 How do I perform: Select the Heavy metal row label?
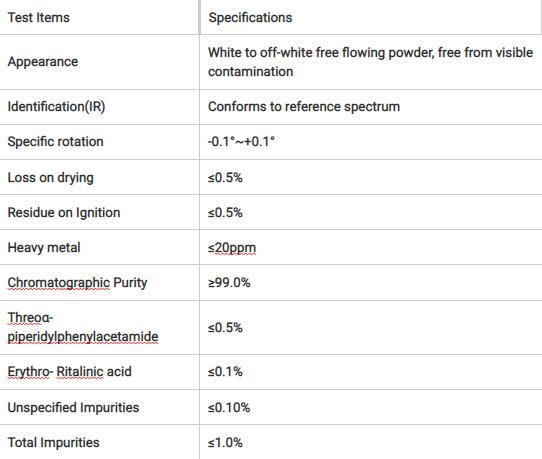click(44, 247)
